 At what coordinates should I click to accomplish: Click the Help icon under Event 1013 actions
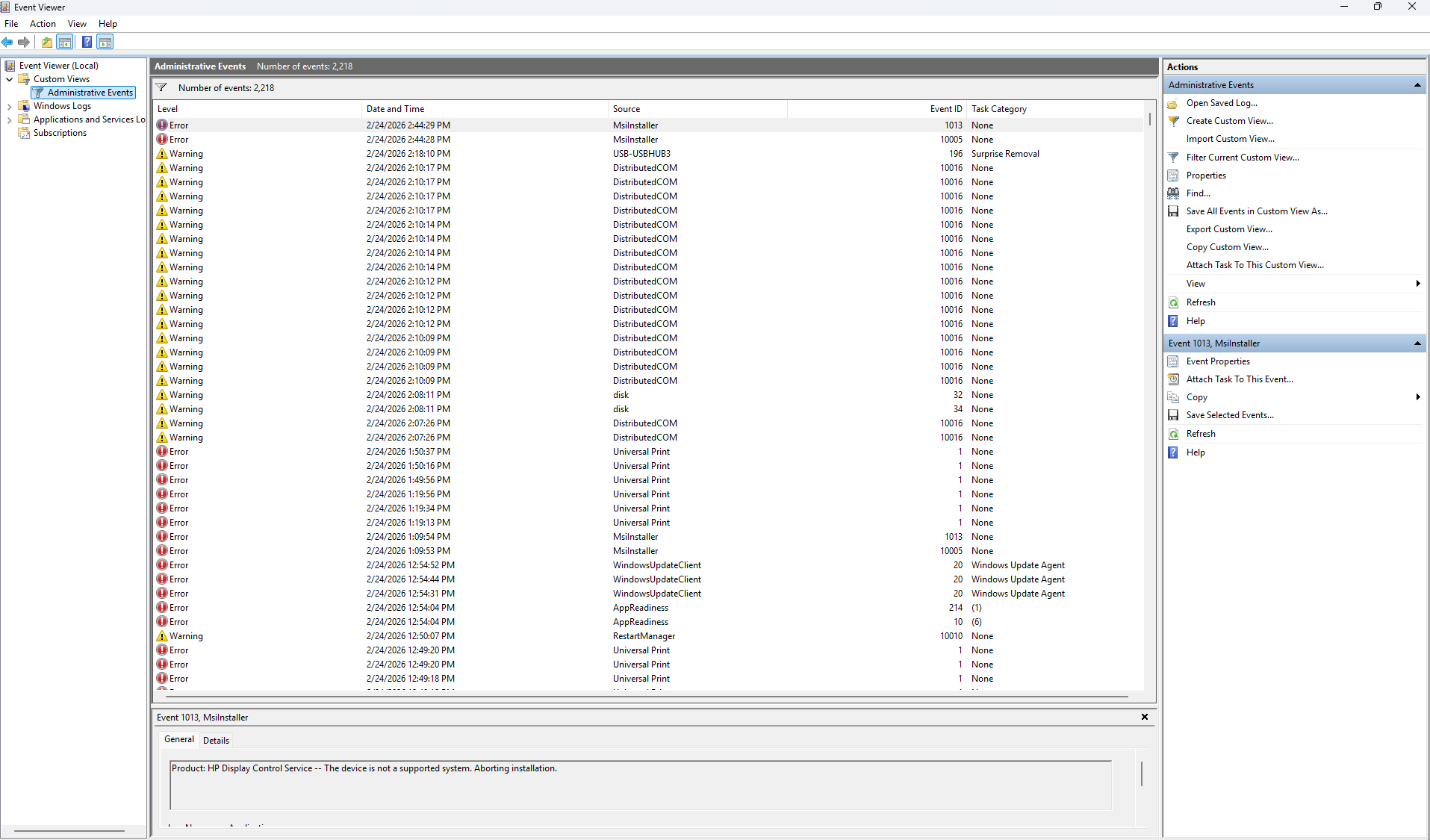coord(1173,452)
